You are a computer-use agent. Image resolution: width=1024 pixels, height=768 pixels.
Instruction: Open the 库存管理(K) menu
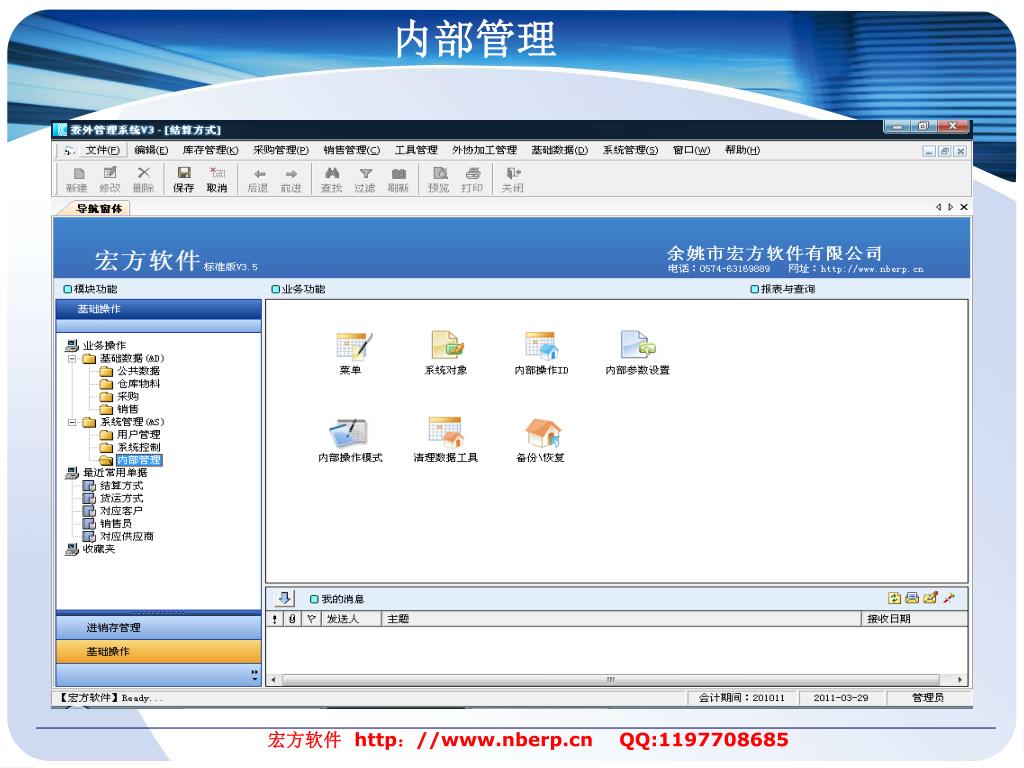click(210, 150)
